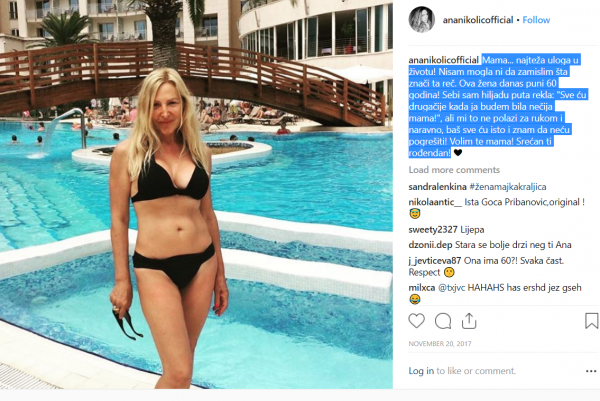This screenshot has height=401, width=600.
Task: Click Log in to like or comment
Action: tap(421, 371)
